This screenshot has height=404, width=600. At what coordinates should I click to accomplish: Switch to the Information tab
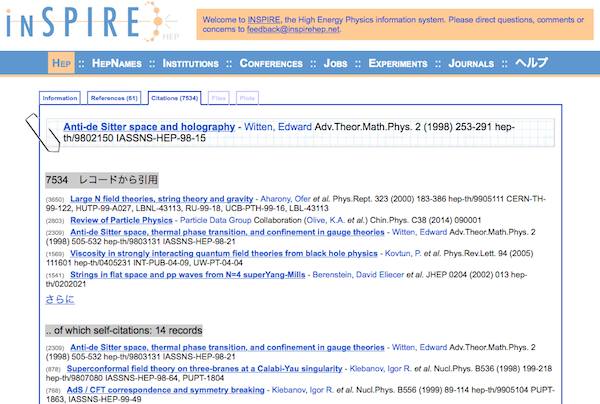click(x=60, y=98)
